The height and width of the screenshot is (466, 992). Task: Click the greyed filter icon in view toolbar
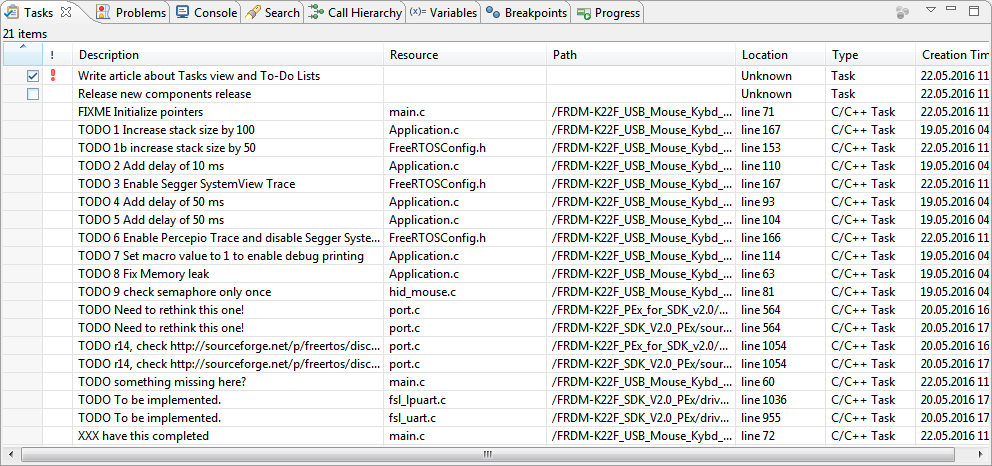(x=902, y=12)
